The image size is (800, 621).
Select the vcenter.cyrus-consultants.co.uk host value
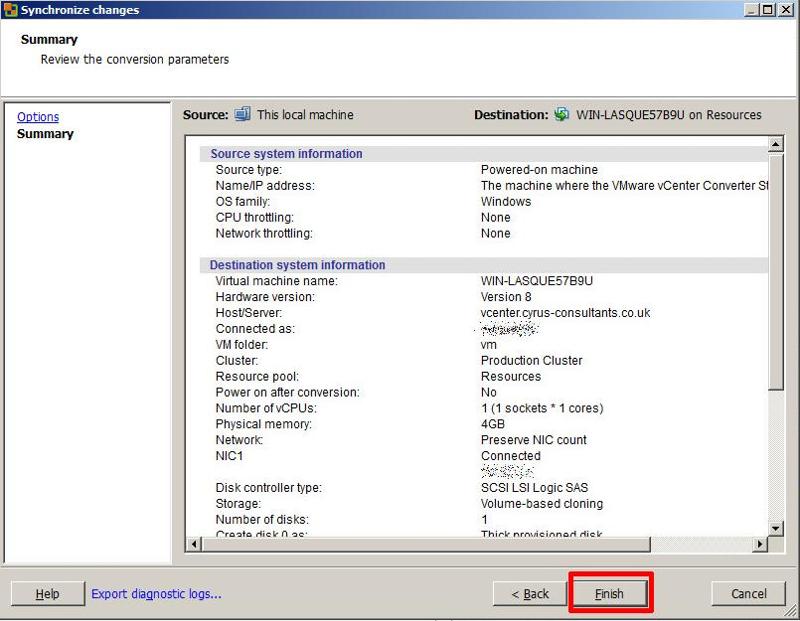coord(565,313)
